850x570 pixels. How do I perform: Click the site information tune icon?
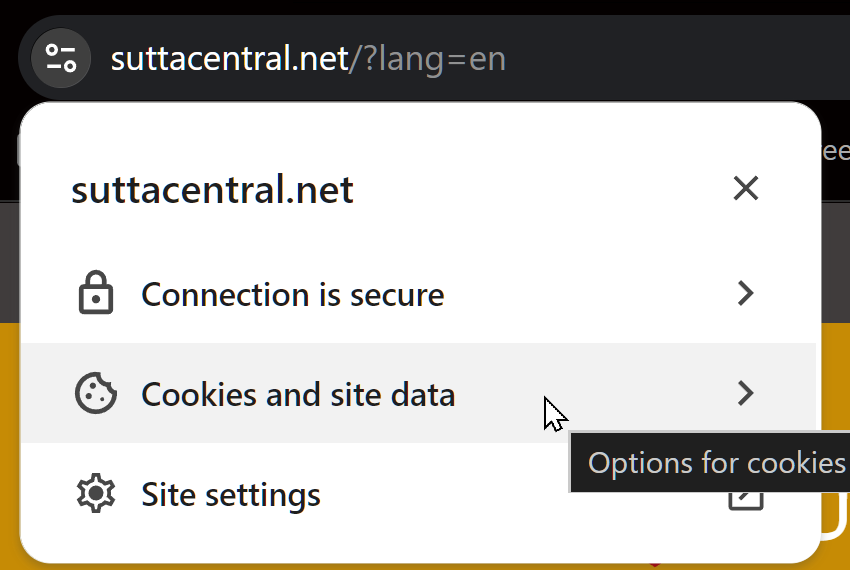[x=61, y=58]
